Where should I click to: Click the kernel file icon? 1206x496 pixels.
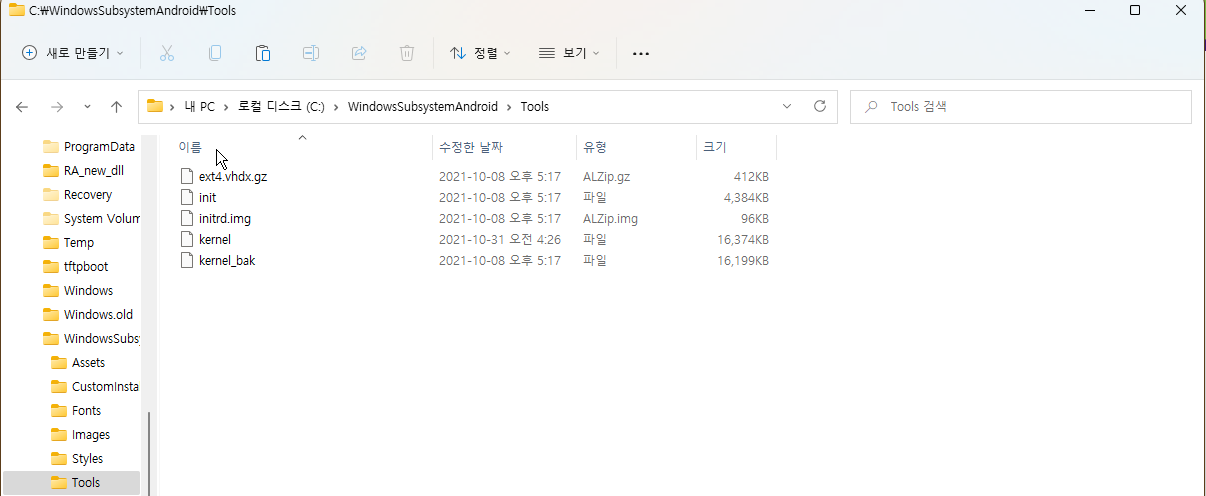coord(186,239)
